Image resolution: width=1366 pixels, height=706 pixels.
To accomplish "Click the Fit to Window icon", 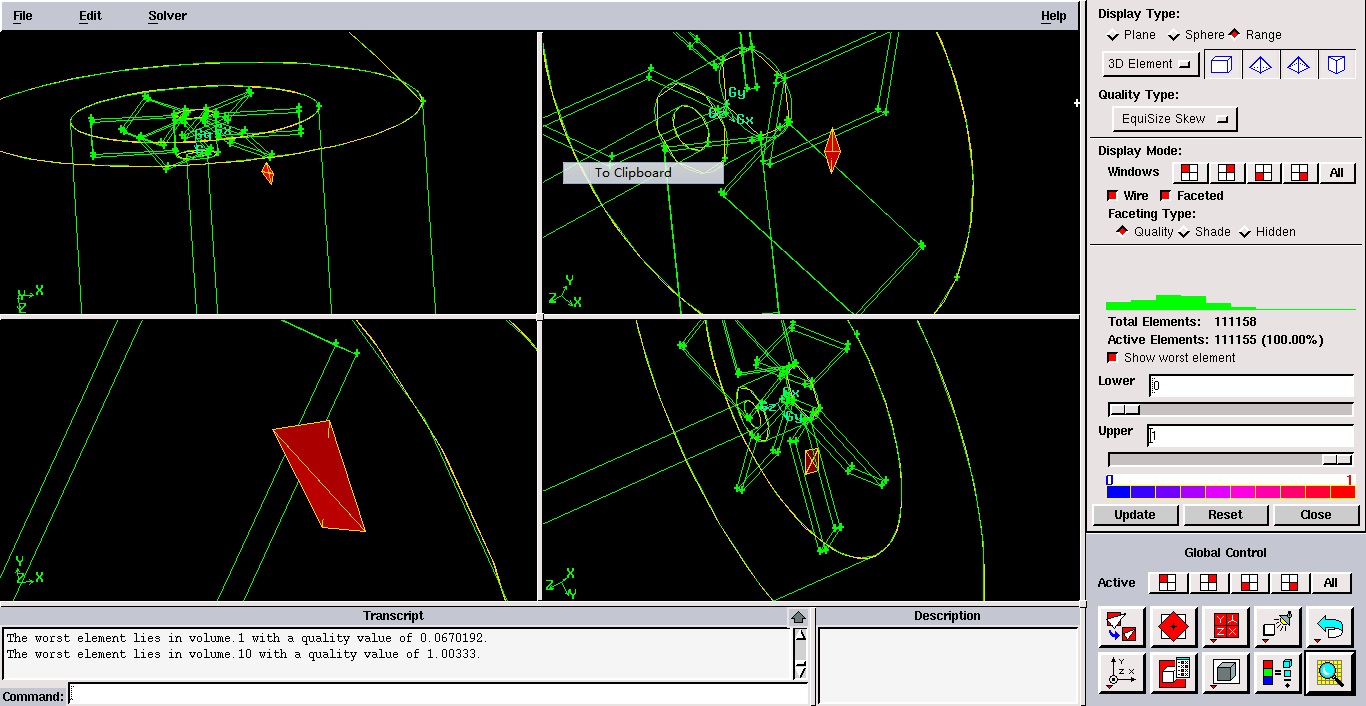I will 1122,627.
